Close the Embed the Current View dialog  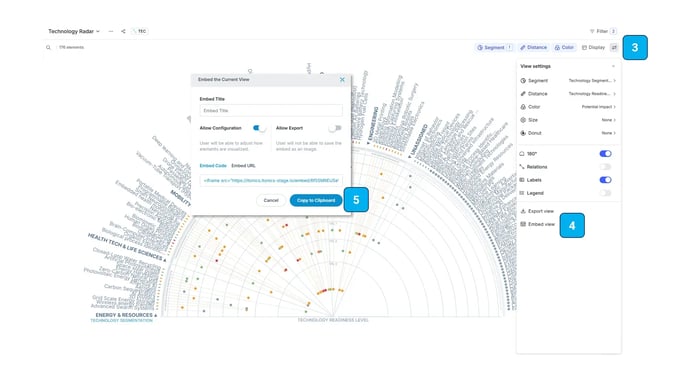pyautogui.click(x=342, y=79)
